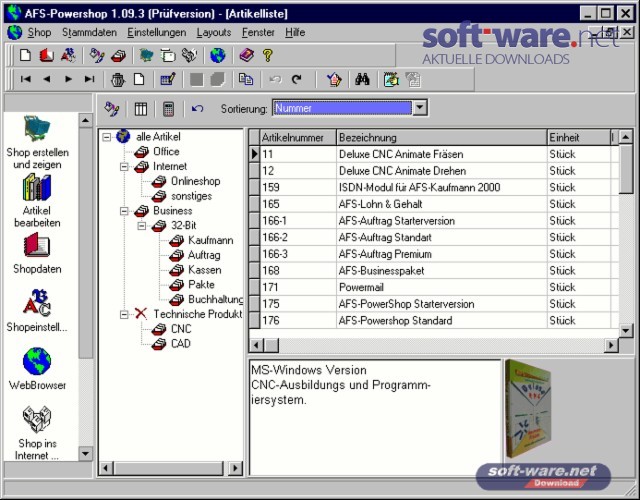Screen dimensions: 640x500
Task: Click the globe web browser toolbar icon
Action: pyautogui.click(x=218, y=55)
